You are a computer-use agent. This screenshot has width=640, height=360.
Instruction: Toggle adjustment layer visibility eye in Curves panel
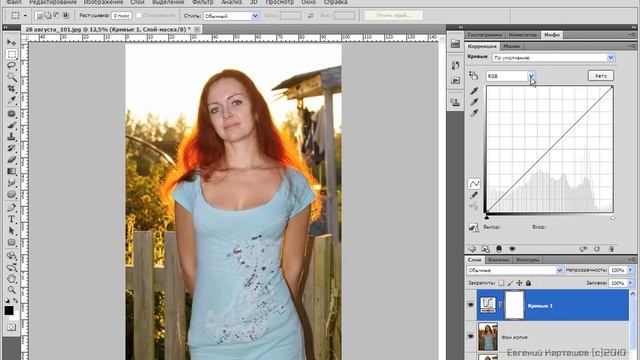(512, 249)
